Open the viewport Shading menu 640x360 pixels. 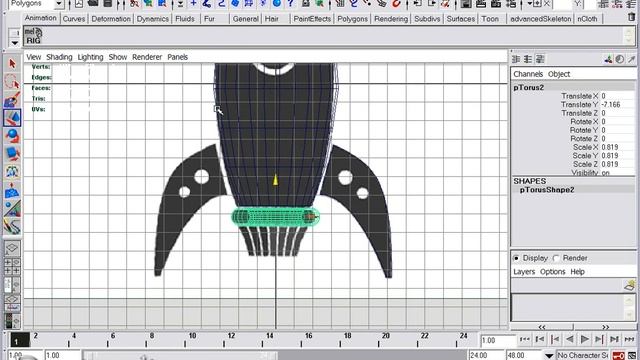tap(59, 57)
